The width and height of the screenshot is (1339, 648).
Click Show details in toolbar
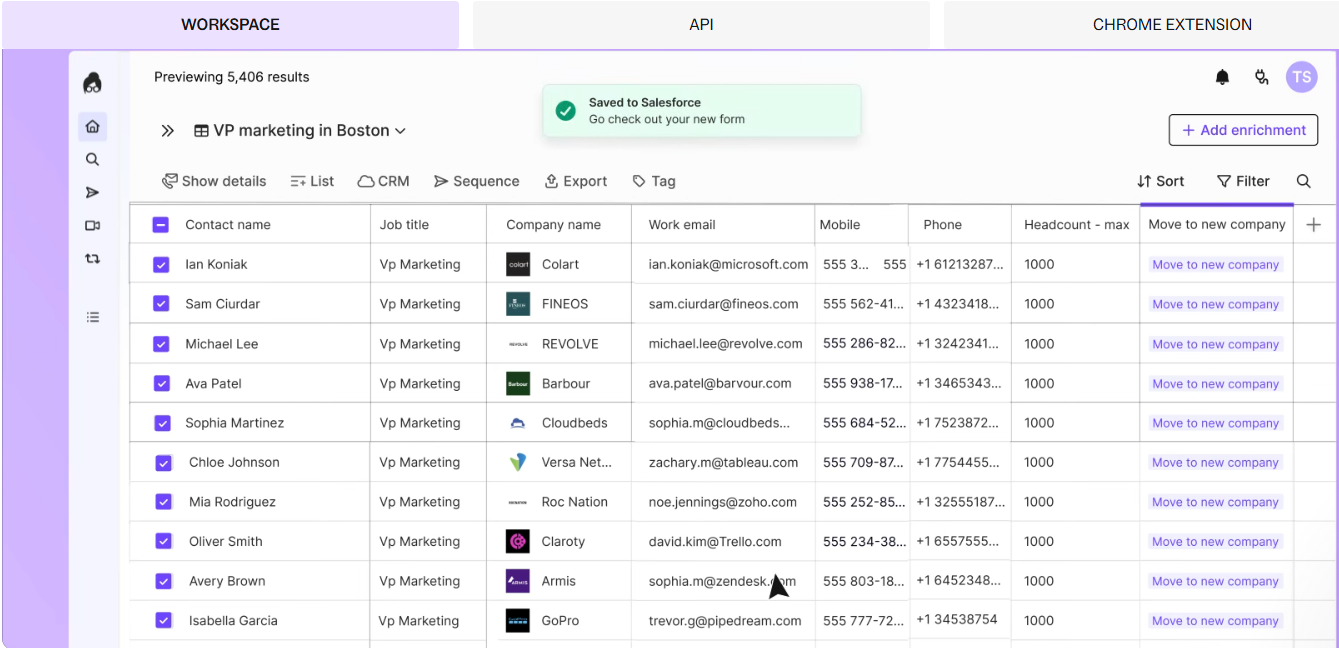coord(214,181)
